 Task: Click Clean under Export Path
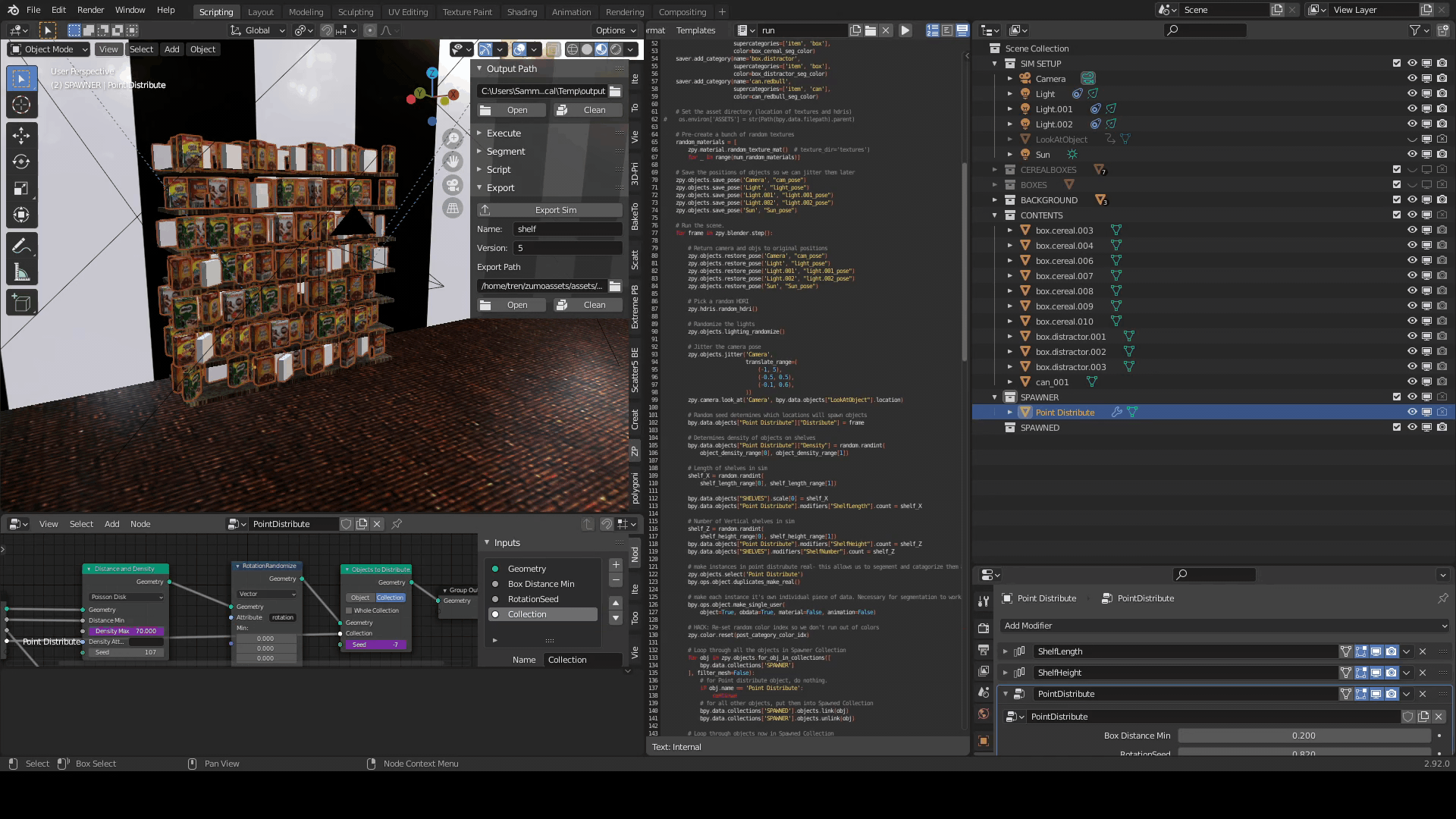(x=588, y=306)
